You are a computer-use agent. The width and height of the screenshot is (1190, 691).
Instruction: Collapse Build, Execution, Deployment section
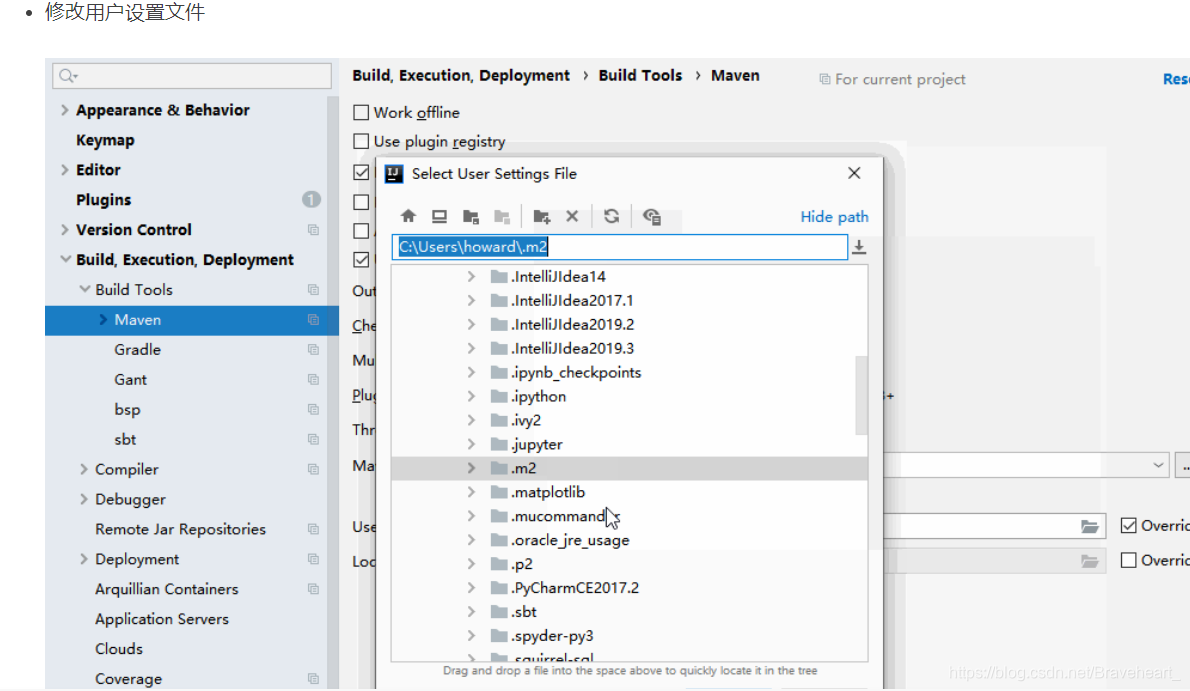tap(65, 260)
